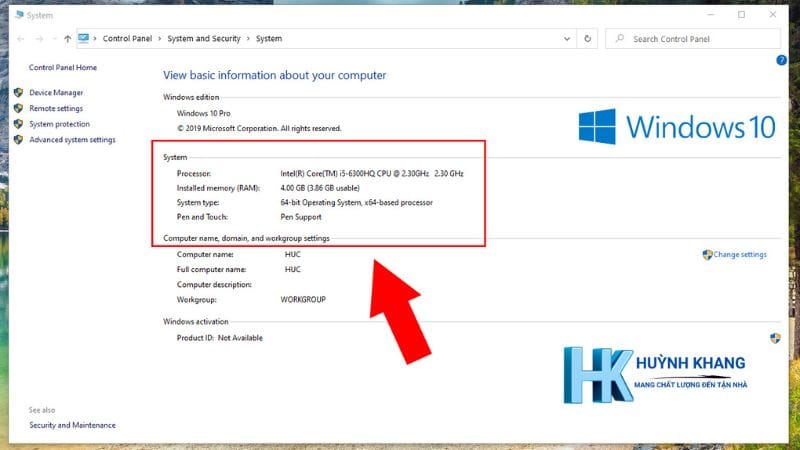Click the back navigation arrow

pos(20,39)
